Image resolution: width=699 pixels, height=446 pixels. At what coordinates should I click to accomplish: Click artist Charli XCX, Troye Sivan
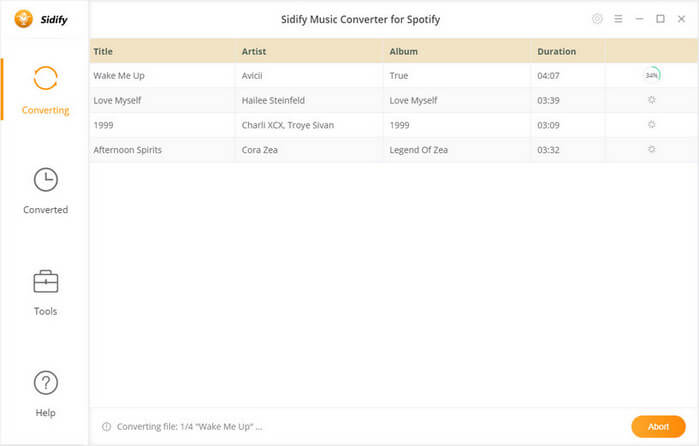tap(288, 125)
